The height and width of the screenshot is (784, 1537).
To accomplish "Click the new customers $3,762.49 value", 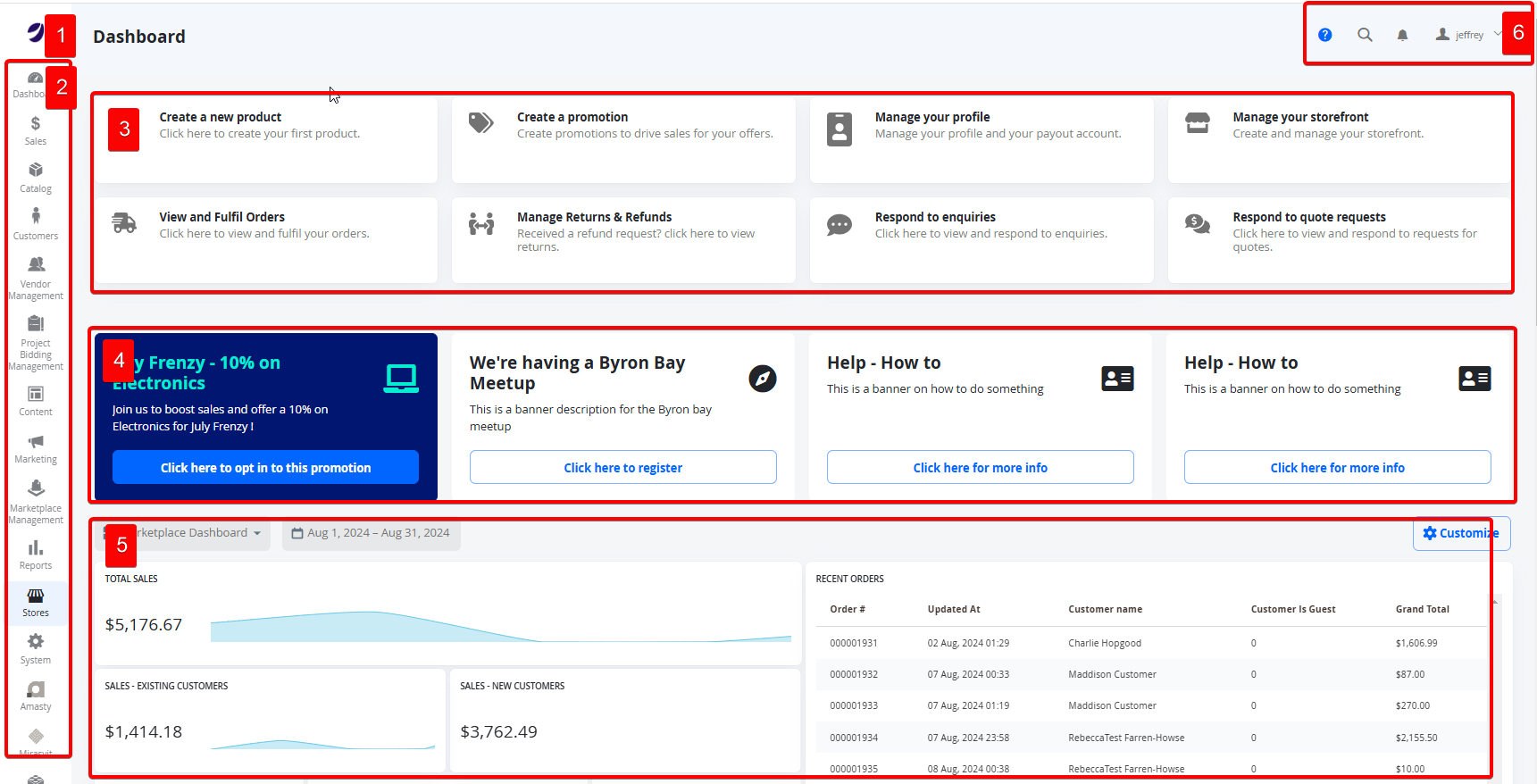I will pos(499,731).
